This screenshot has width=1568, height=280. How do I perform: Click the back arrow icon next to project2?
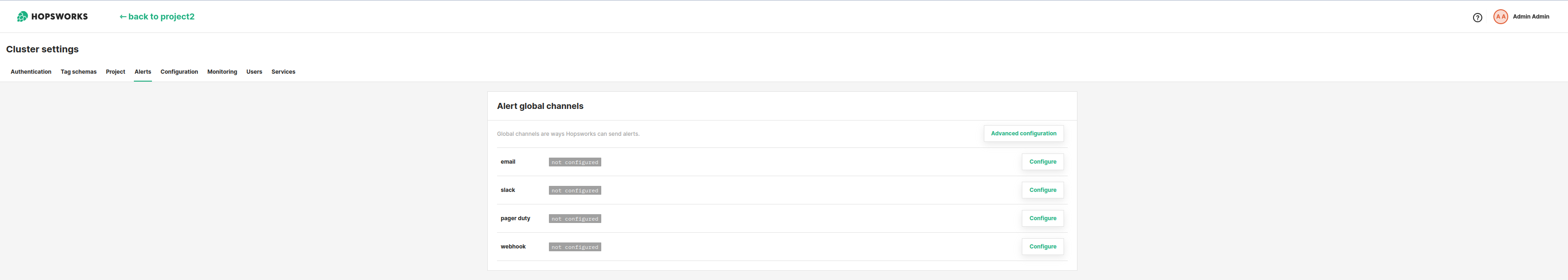point(124,16)
